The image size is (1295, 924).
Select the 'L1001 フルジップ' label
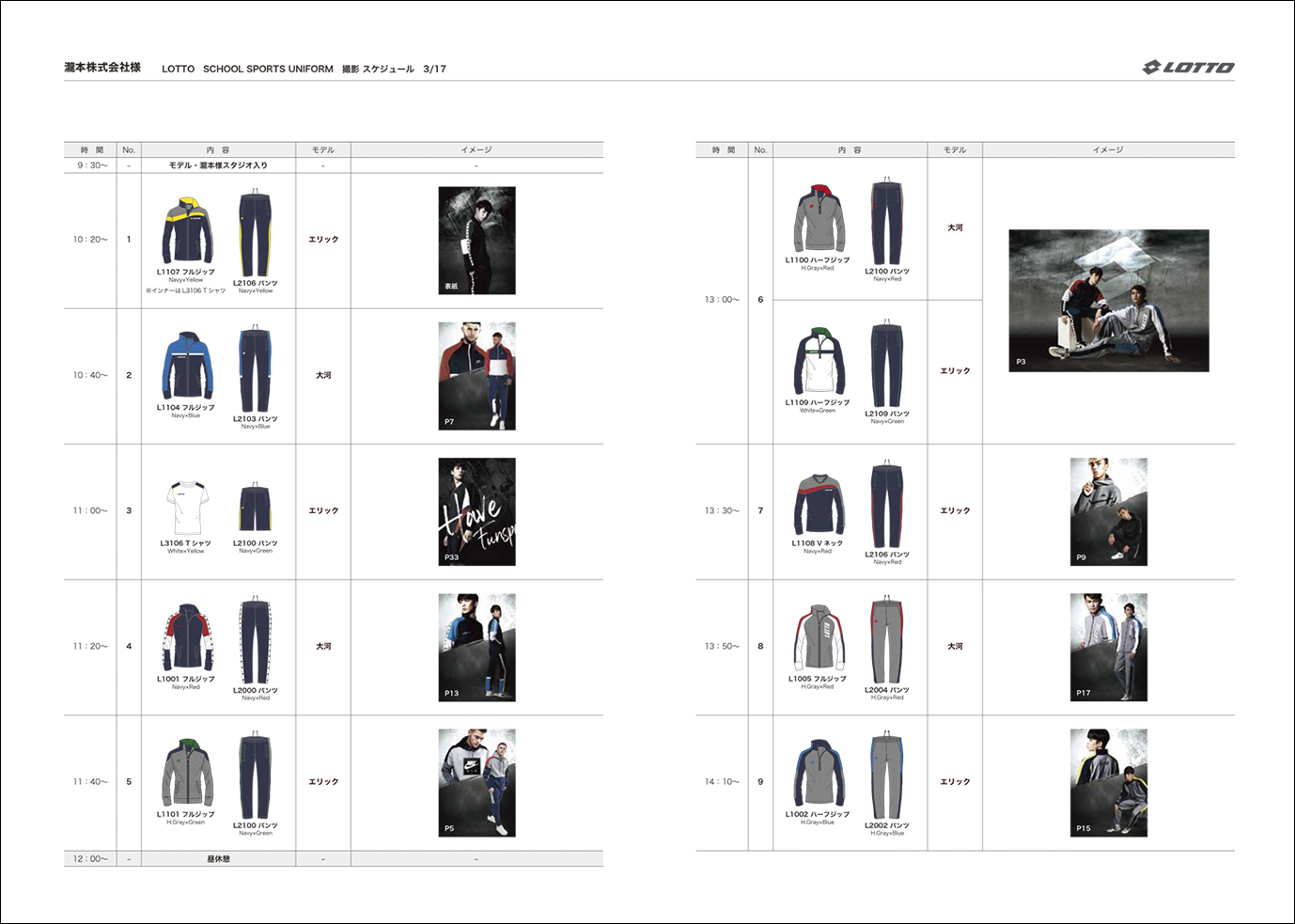(186, 679)
